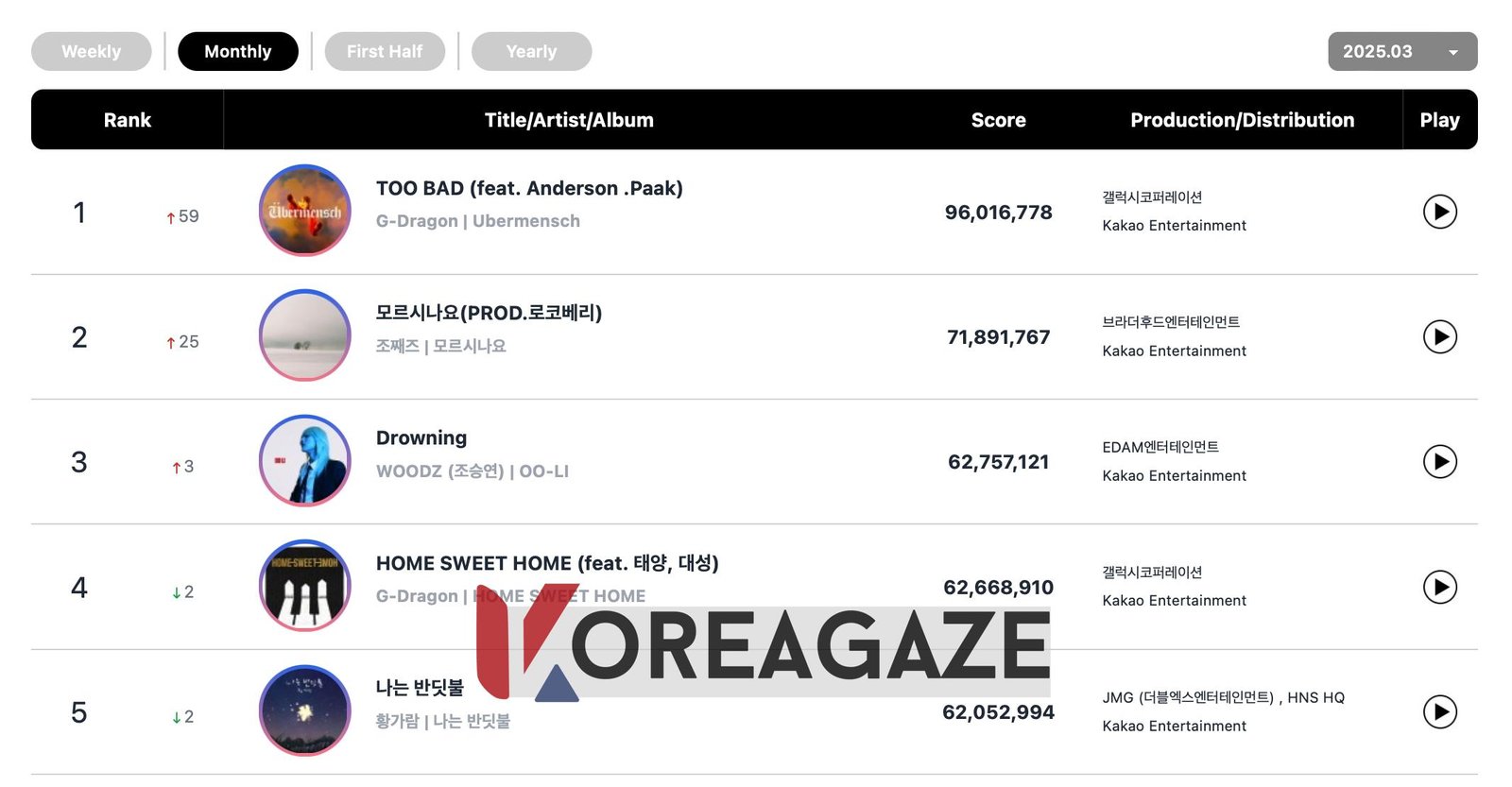Play TOO BAD by G-Dragon
The height and width of the screenshot is (787, 1512).
coord(1439,212)
